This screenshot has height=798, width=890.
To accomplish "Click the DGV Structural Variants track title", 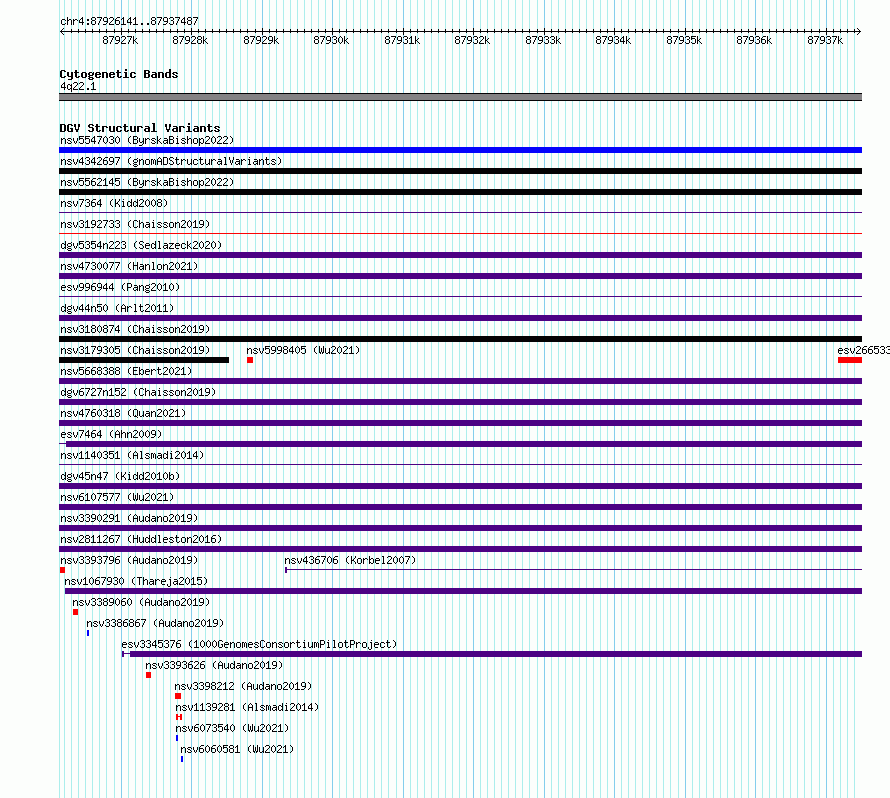I will click(x=140, y=128).
